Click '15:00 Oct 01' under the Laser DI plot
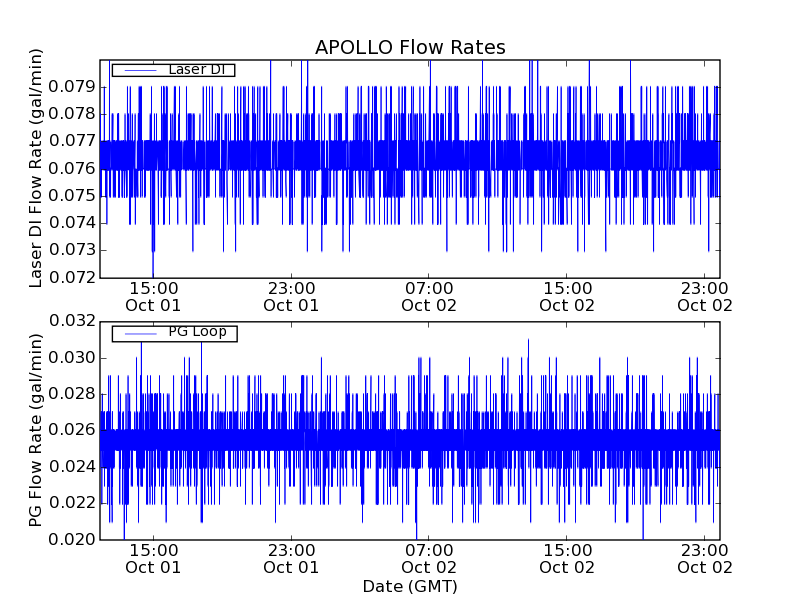 153,297
